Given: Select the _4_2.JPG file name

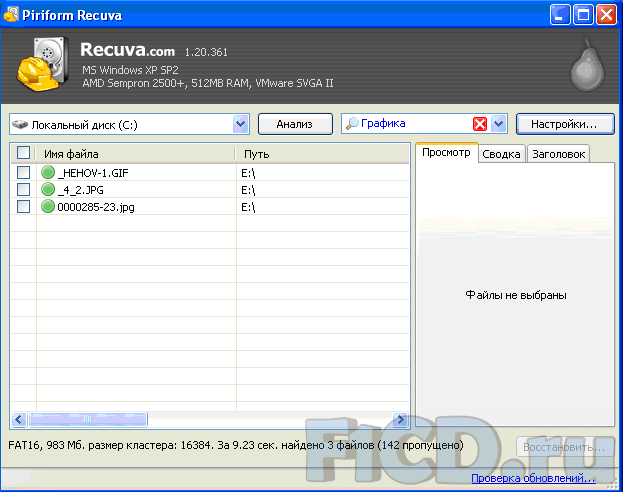Looking at the screenshot, I should pos(81,190).
